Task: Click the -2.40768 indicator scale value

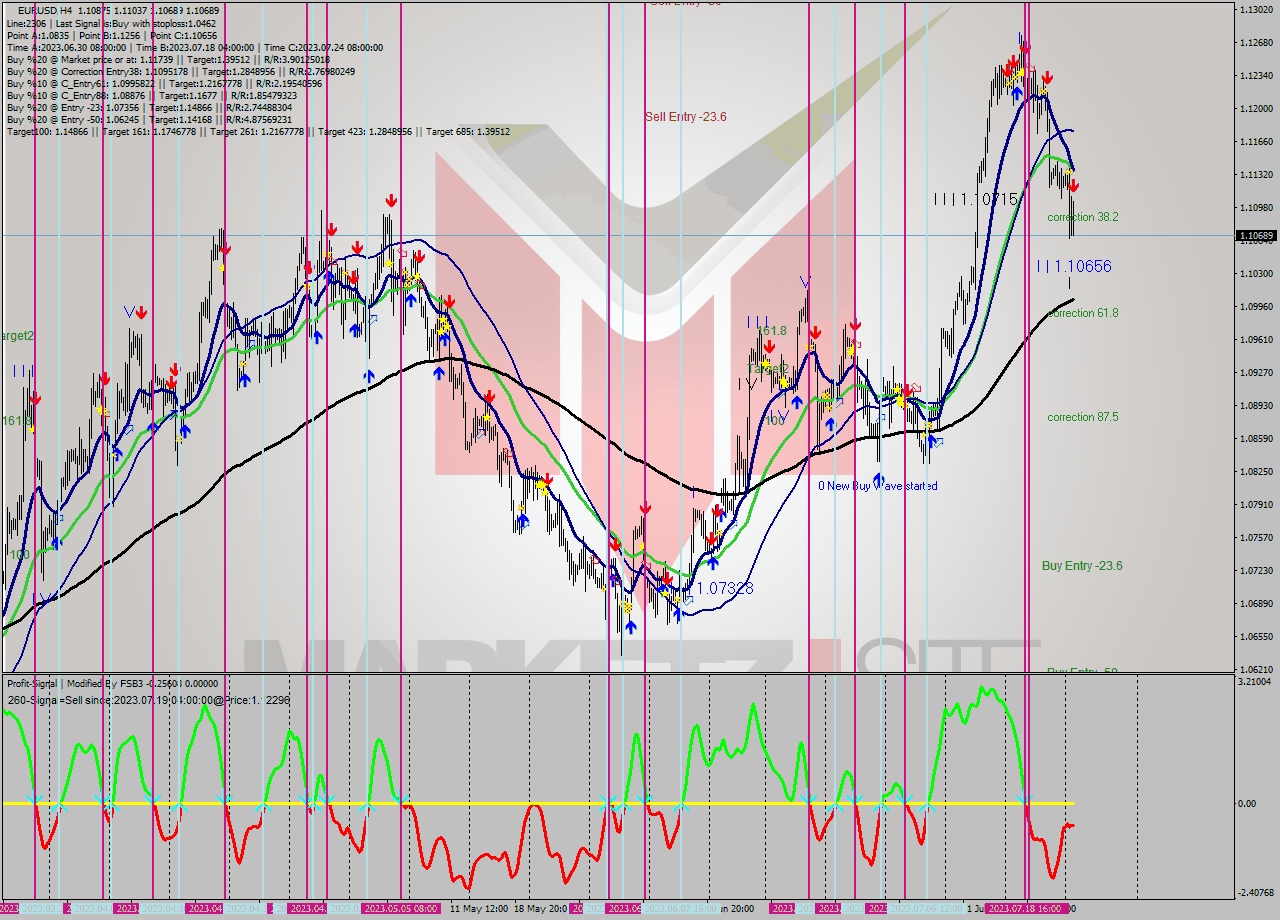Action: [x=1256, y=892]
